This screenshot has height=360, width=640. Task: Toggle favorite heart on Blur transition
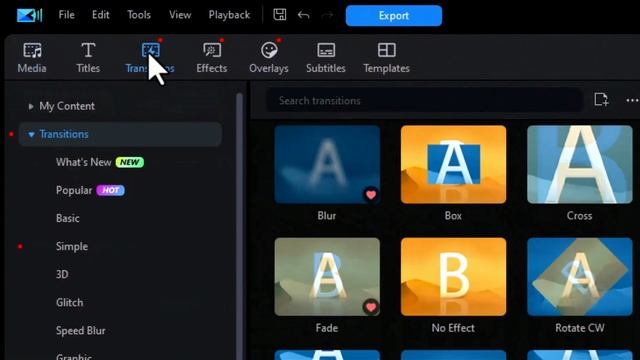371,195
